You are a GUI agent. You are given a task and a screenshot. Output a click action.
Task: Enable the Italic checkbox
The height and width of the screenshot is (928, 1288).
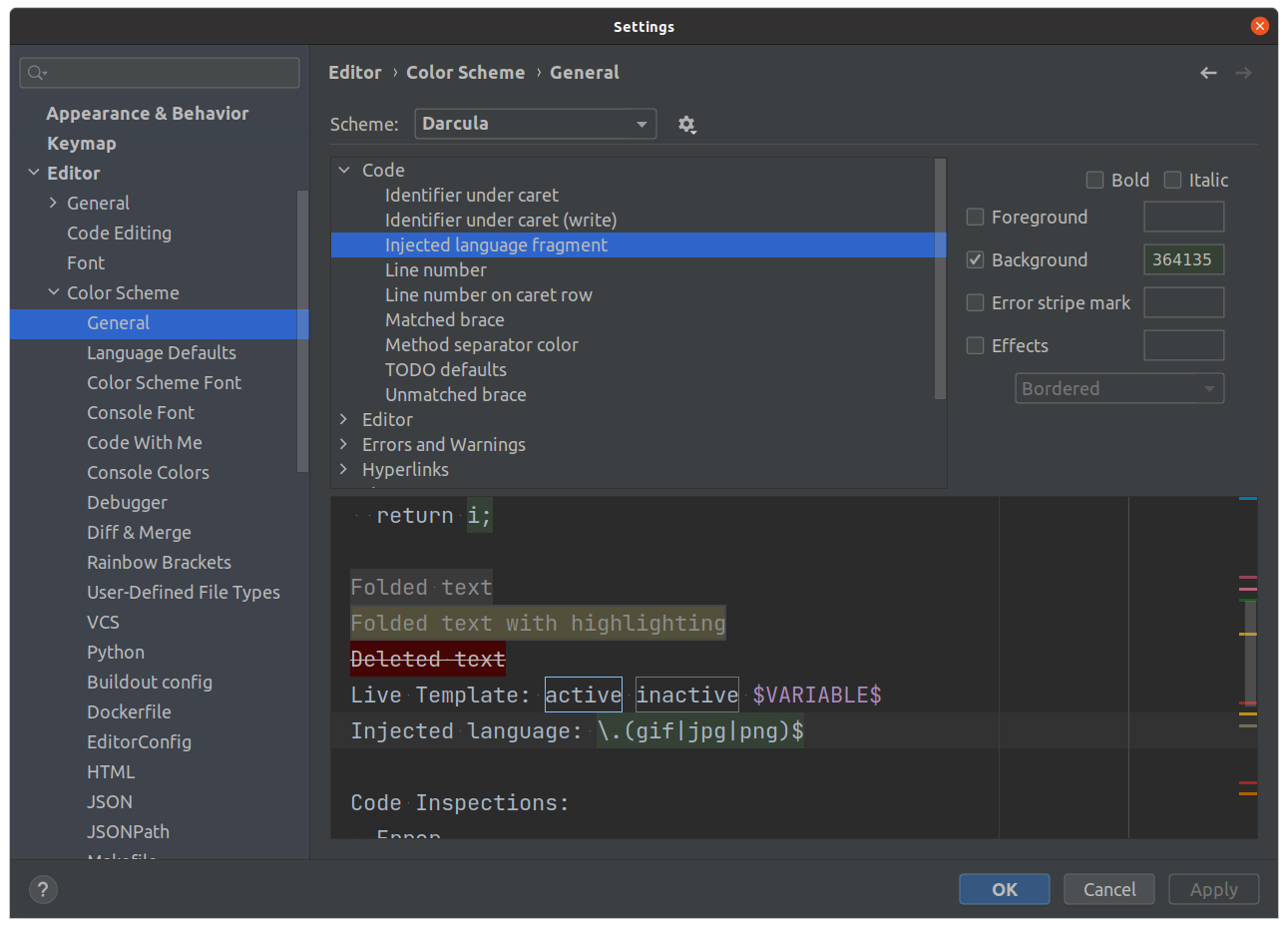pos(1173,180)
